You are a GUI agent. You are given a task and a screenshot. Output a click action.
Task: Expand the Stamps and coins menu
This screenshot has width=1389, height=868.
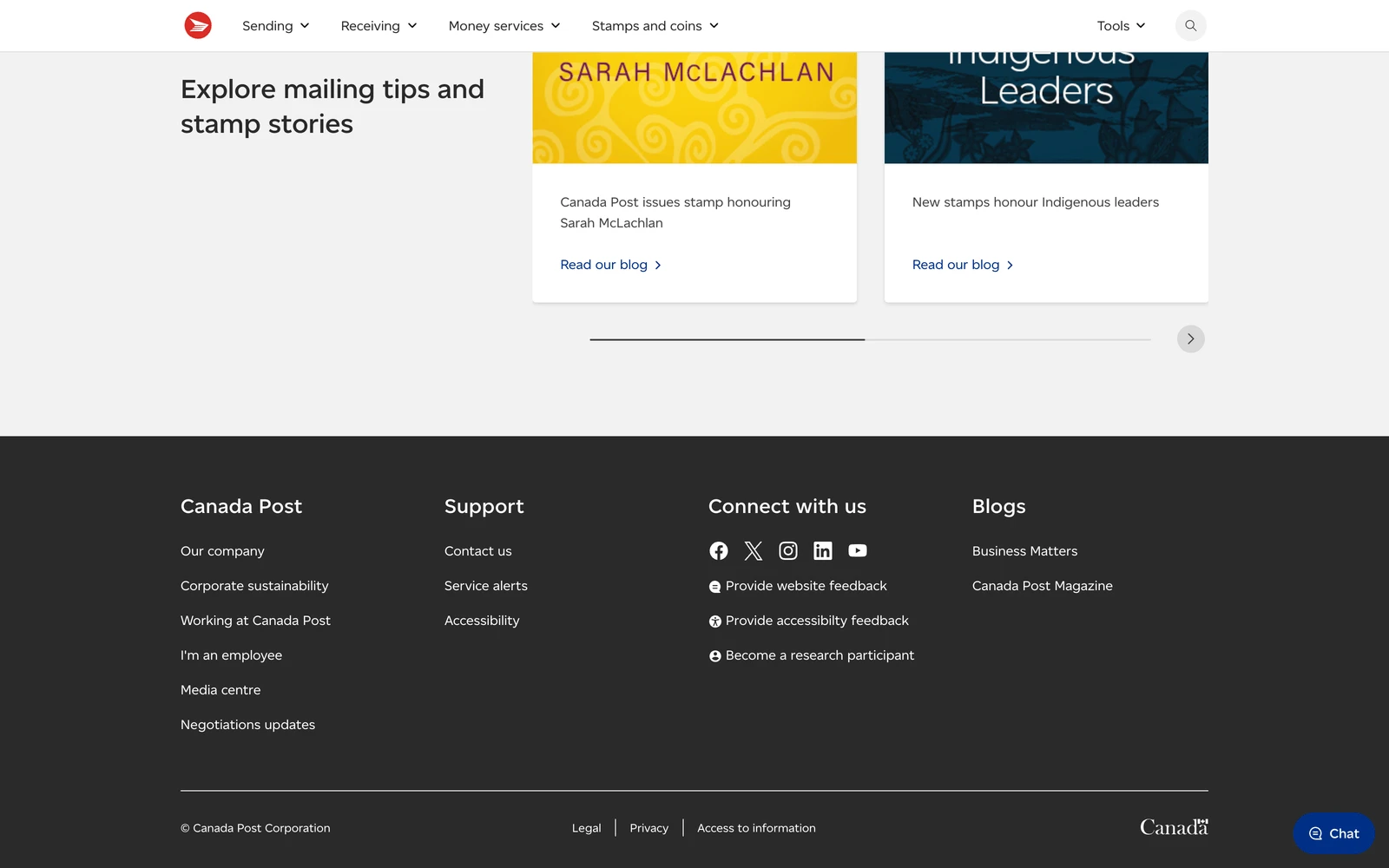pos(655,26)
